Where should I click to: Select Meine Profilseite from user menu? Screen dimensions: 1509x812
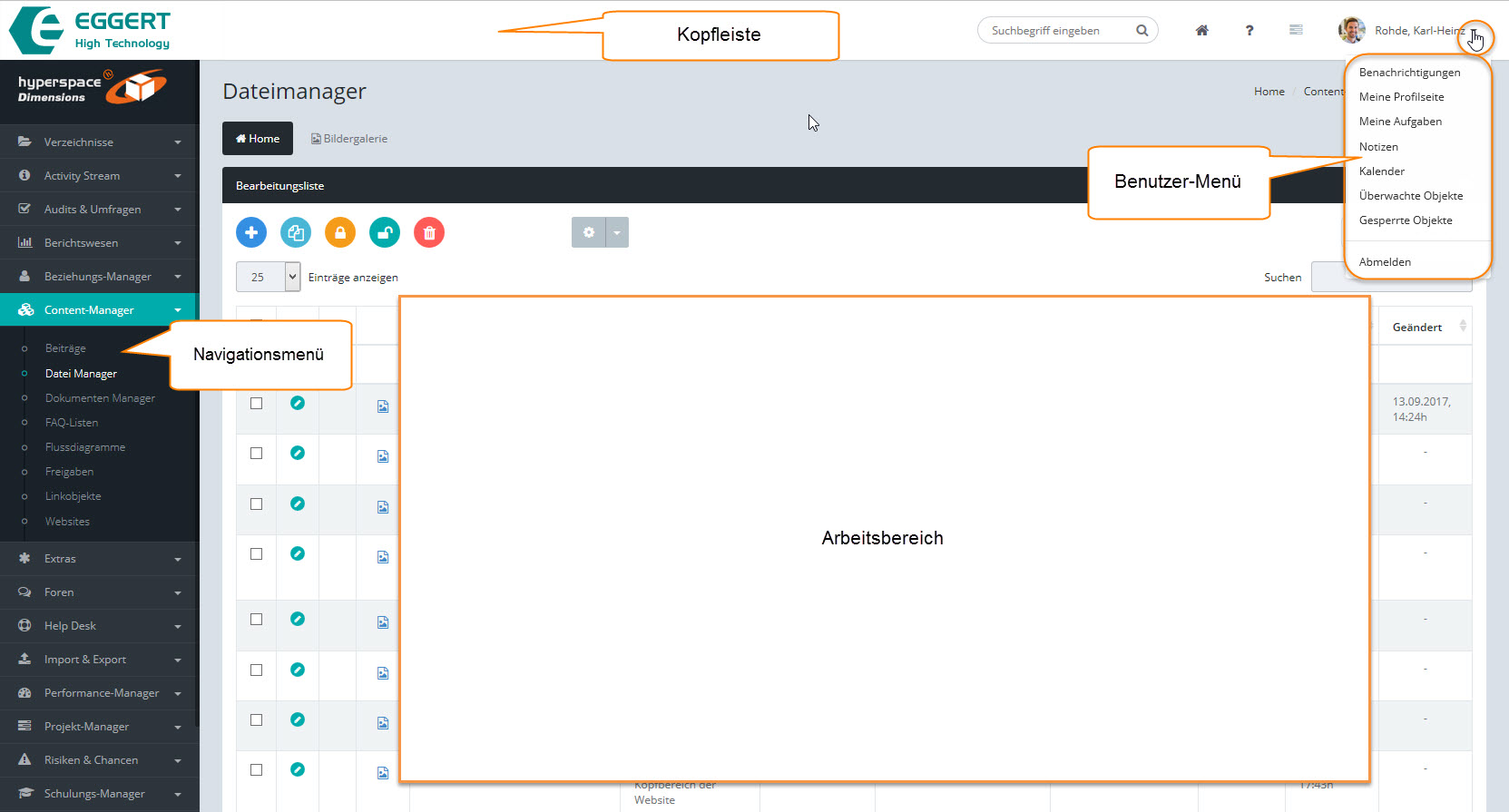pos(1401,97)
